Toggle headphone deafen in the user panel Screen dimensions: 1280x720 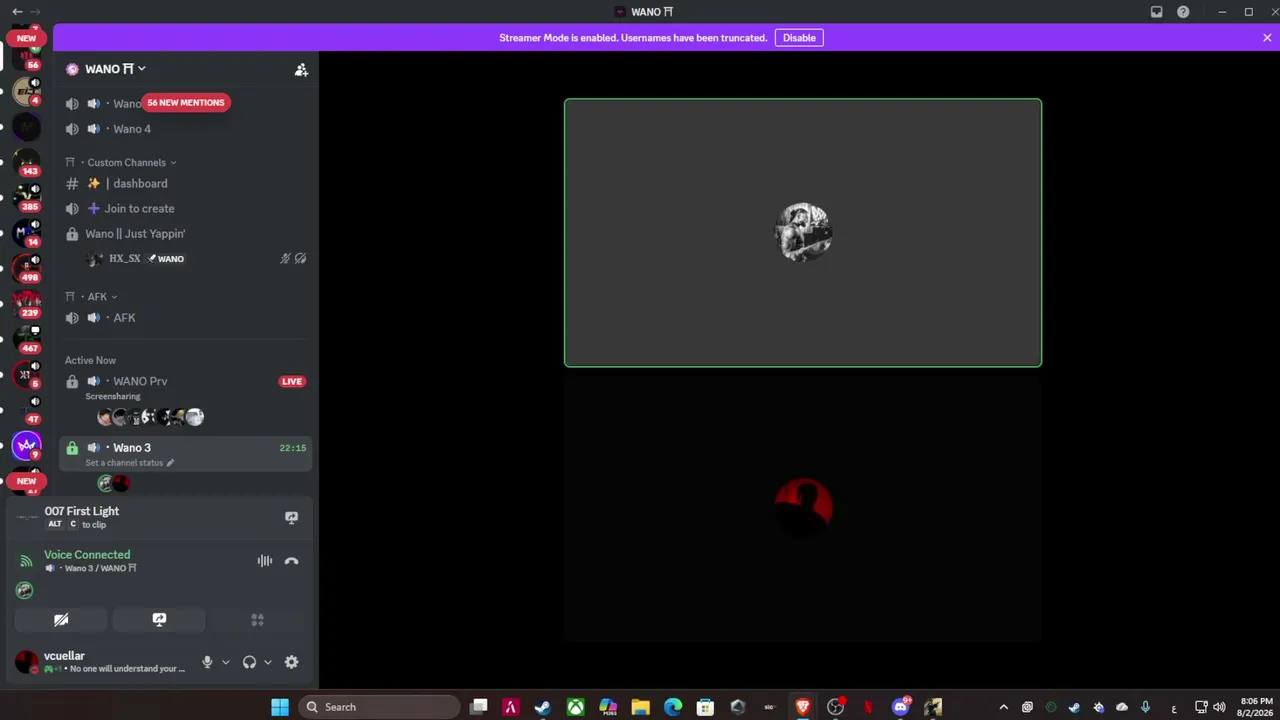tap(250, 662)
